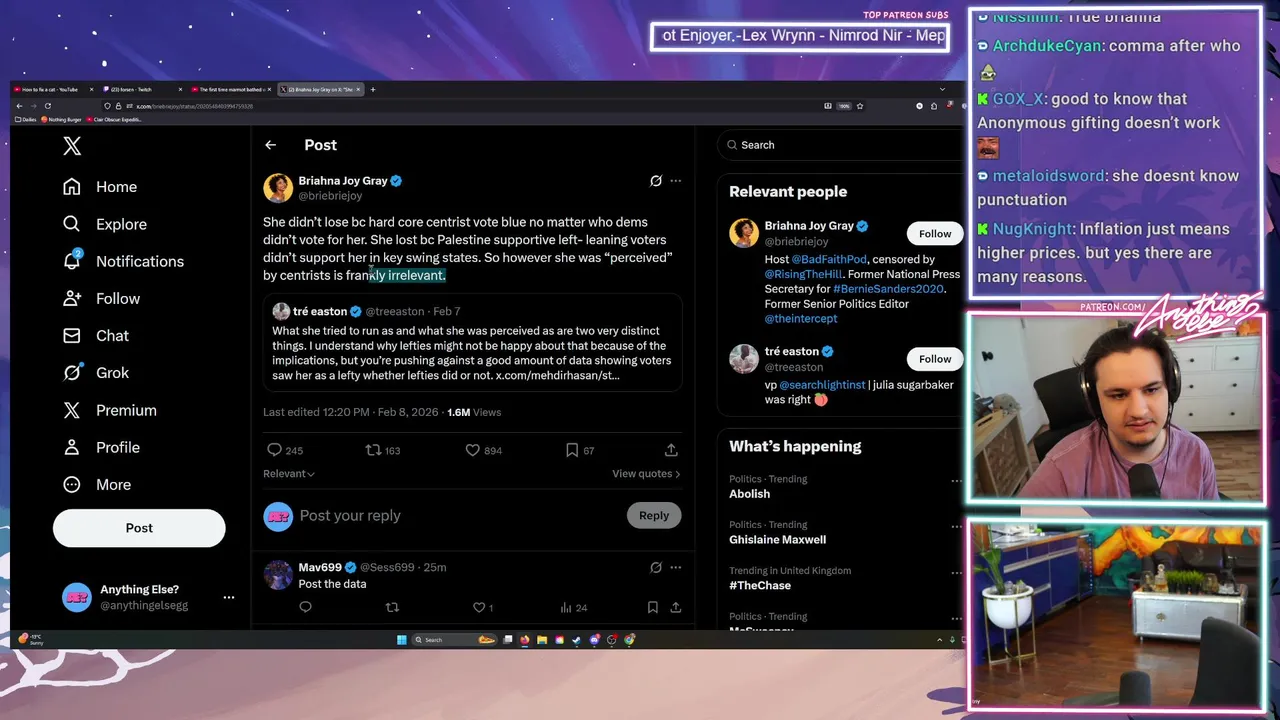Open options for the #TheChase trend
Image resolution: width=1280 pixels, height=720 pixels.
[x=956, y=573]
